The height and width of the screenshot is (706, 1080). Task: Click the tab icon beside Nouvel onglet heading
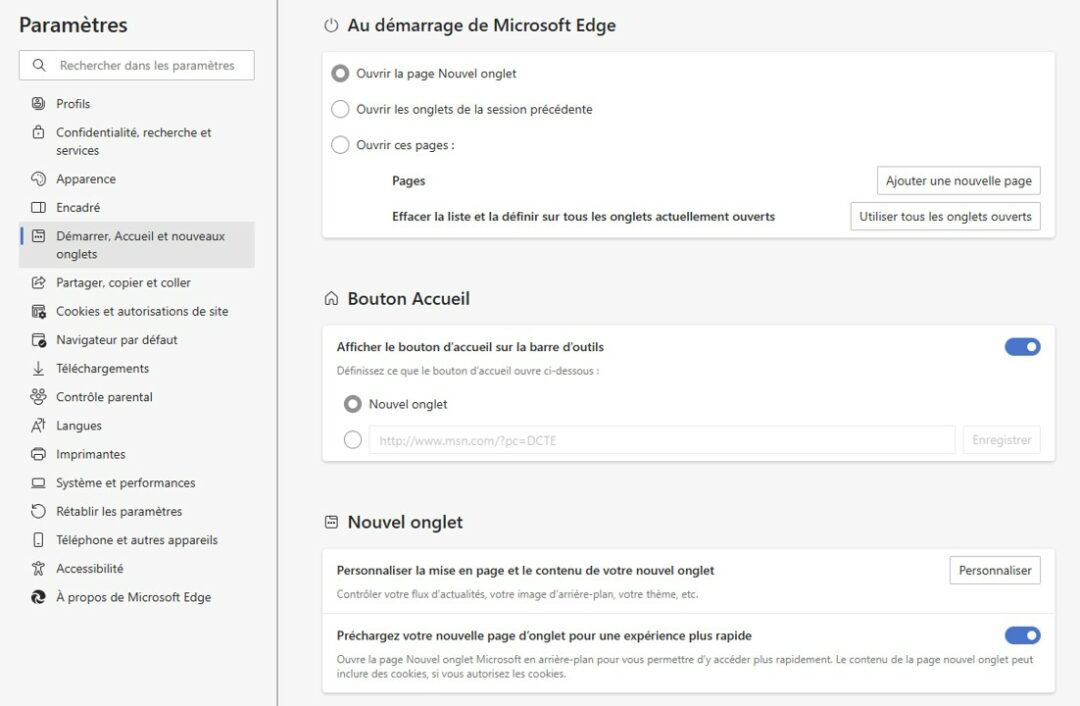point(331,522)
